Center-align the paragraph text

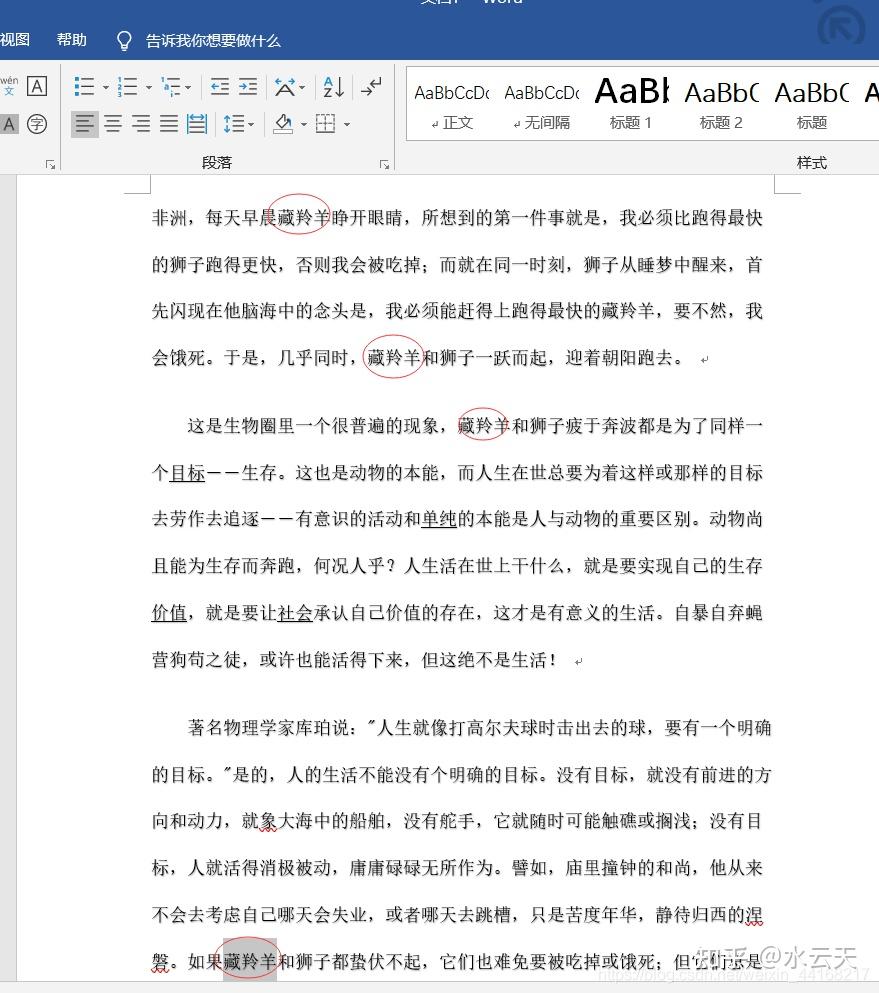(x=113, y=123)
